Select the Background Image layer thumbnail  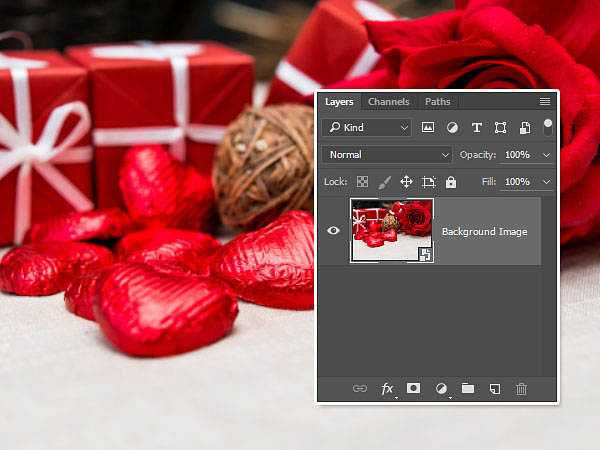pyautogui.click(x=391, y=231)
